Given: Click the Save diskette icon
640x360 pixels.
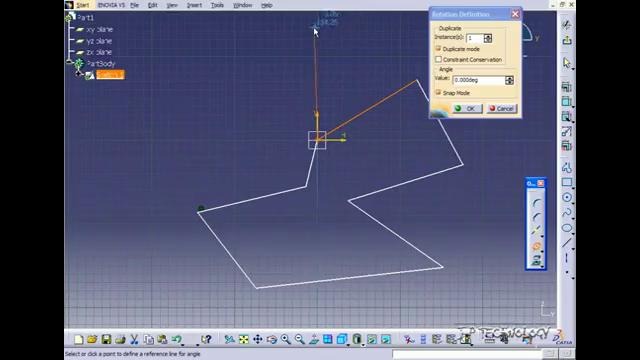Looking at the screenshot, I should (x=106, y=339).
